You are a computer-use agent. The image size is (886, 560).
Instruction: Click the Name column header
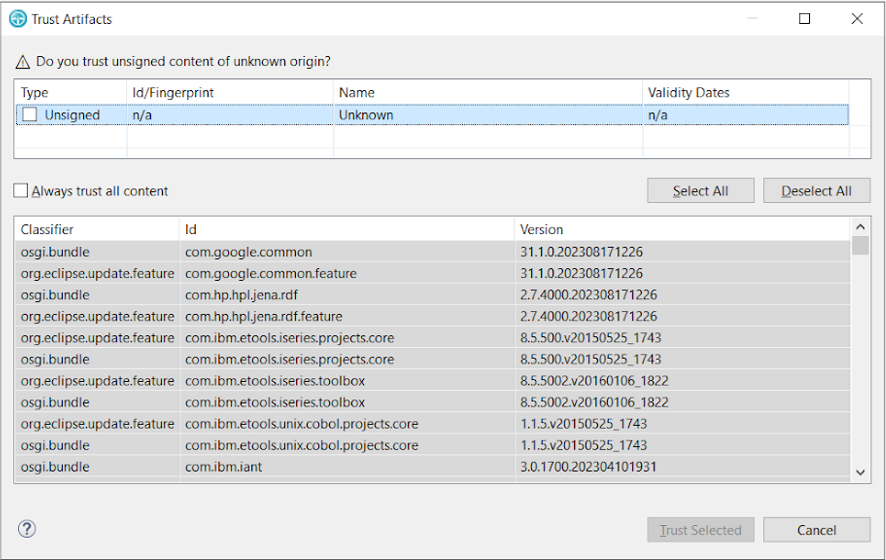488,93
